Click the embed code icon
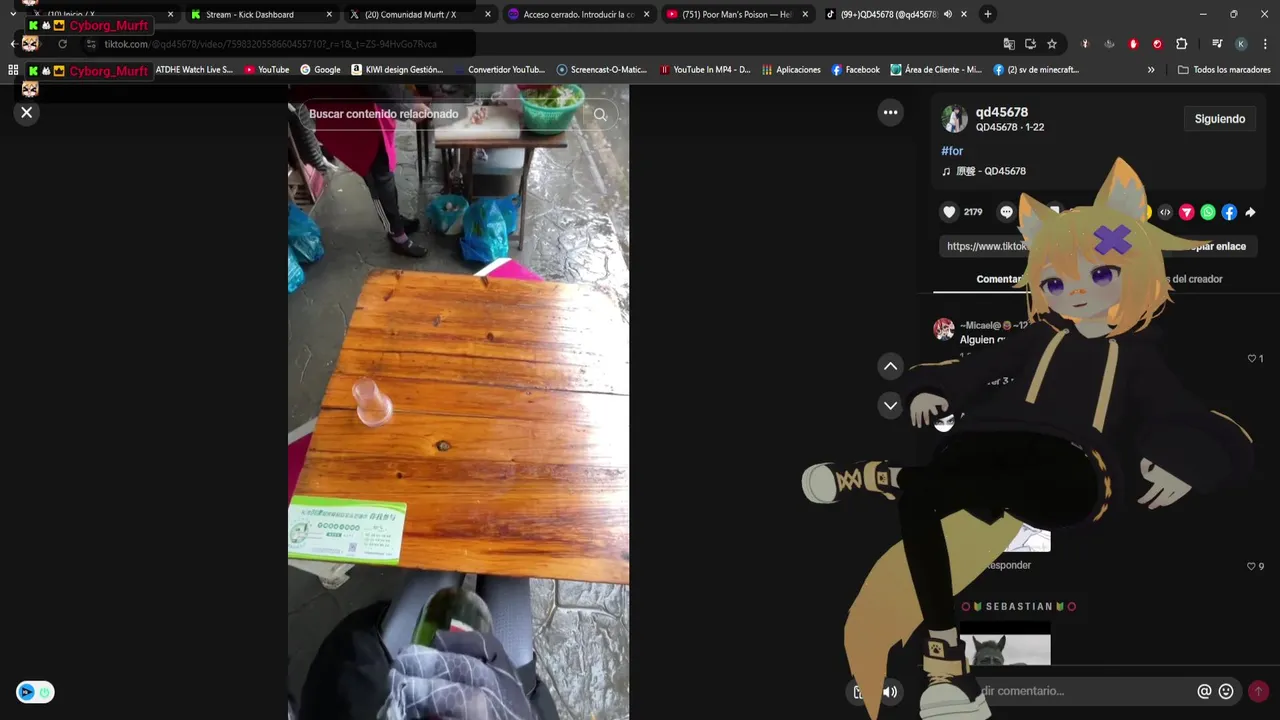This screenshot has width=1280, height=720. click(x=1165, y=212)
